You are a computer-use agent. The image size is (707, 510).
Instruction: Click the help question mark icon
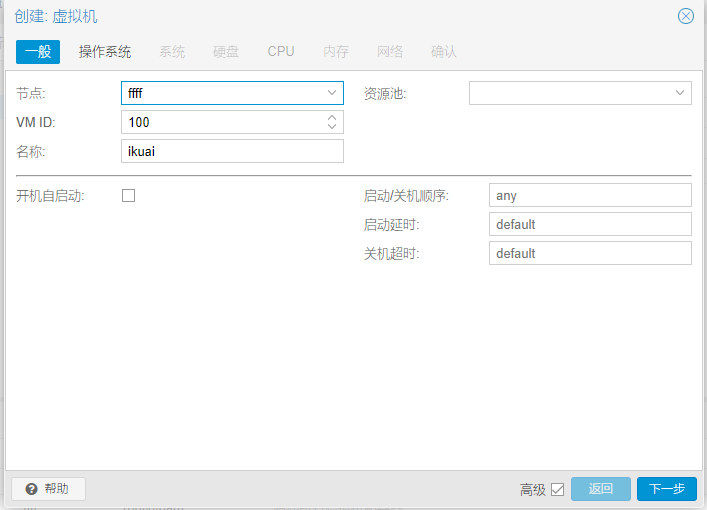31,489
